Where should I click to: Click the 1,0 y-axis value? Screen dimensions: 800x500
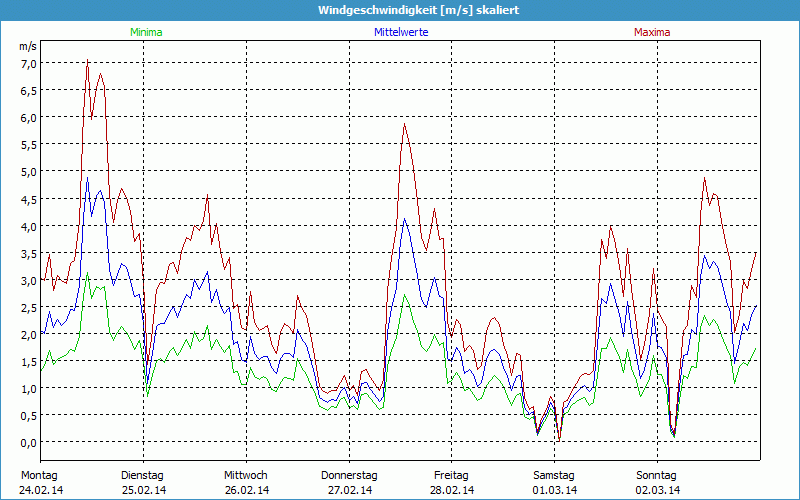pos(29,388)
